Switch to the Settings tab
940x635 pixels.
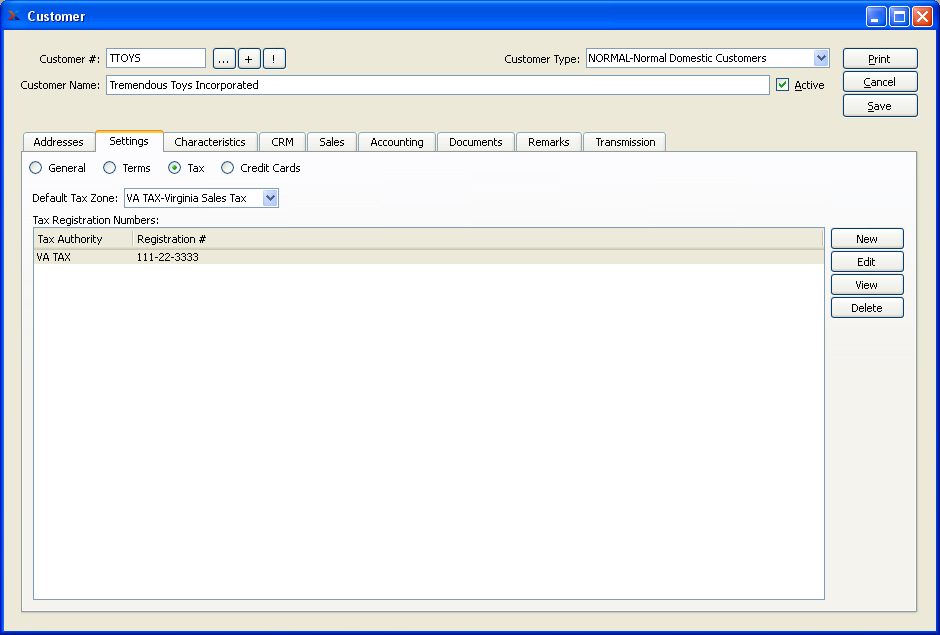pos(129,141)
